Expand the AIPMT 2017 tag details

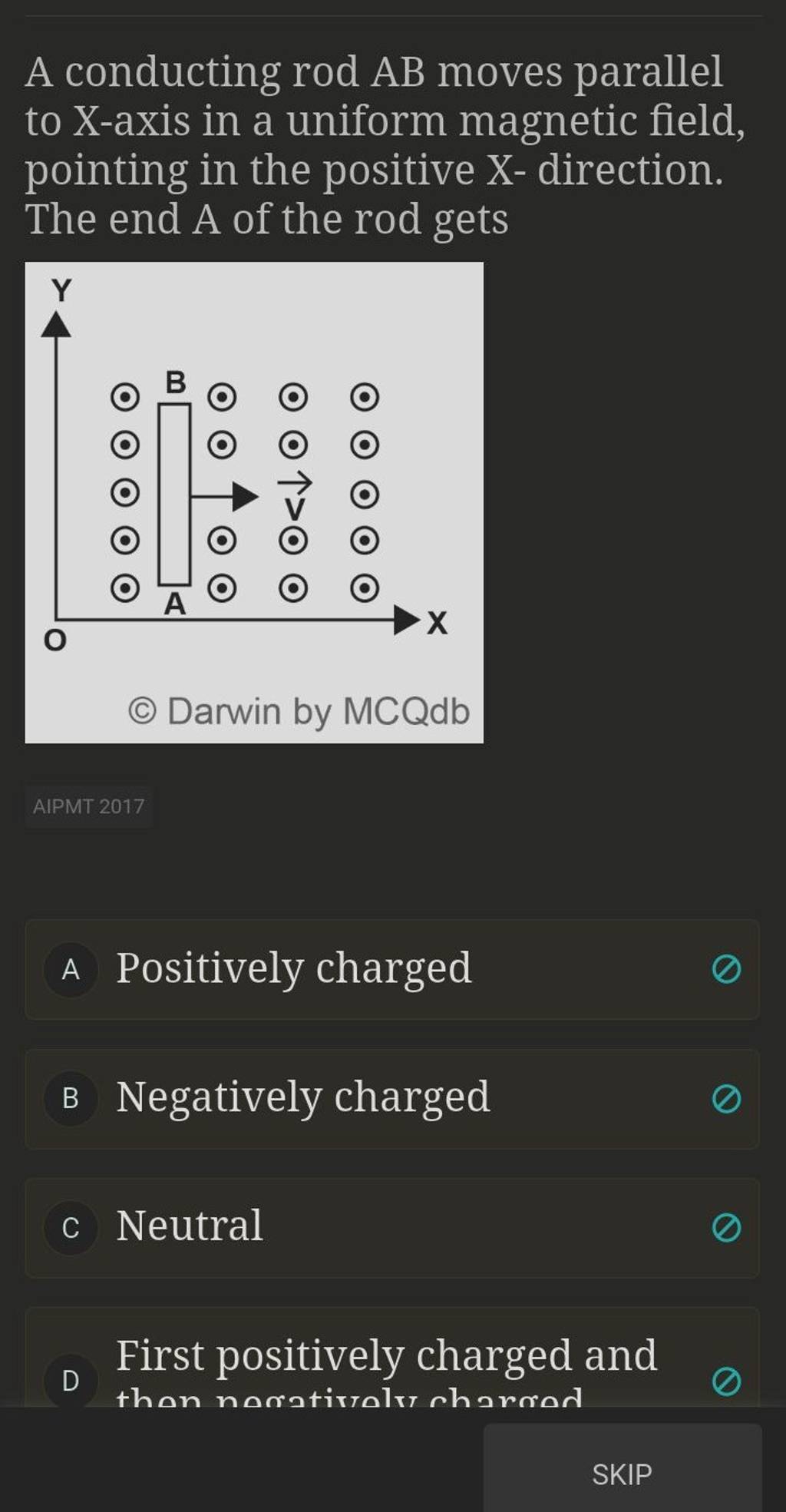coord(89,806)
